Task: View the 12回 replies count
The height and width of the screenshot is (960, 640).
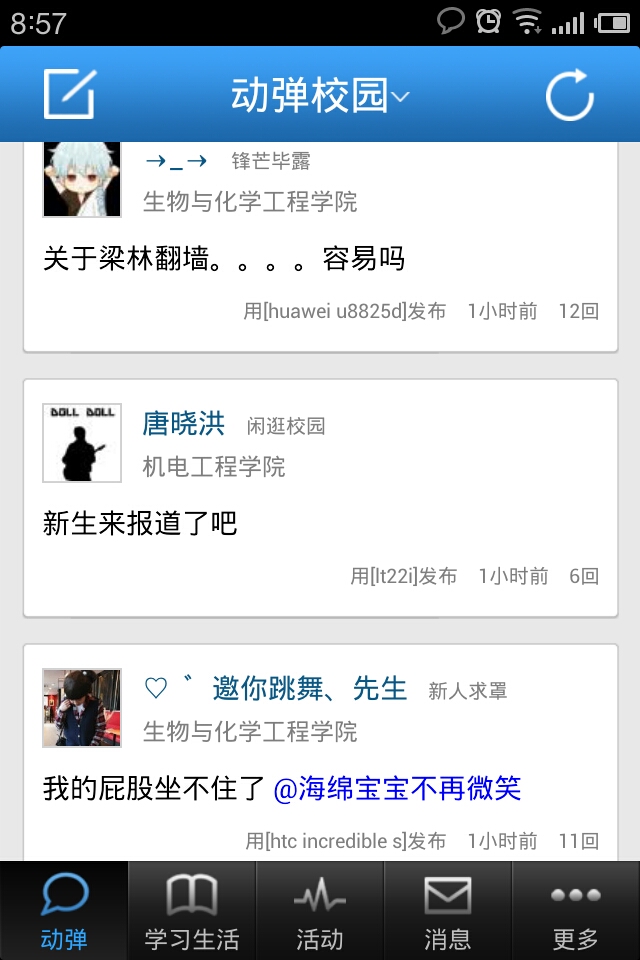Action: coord(579,311)
